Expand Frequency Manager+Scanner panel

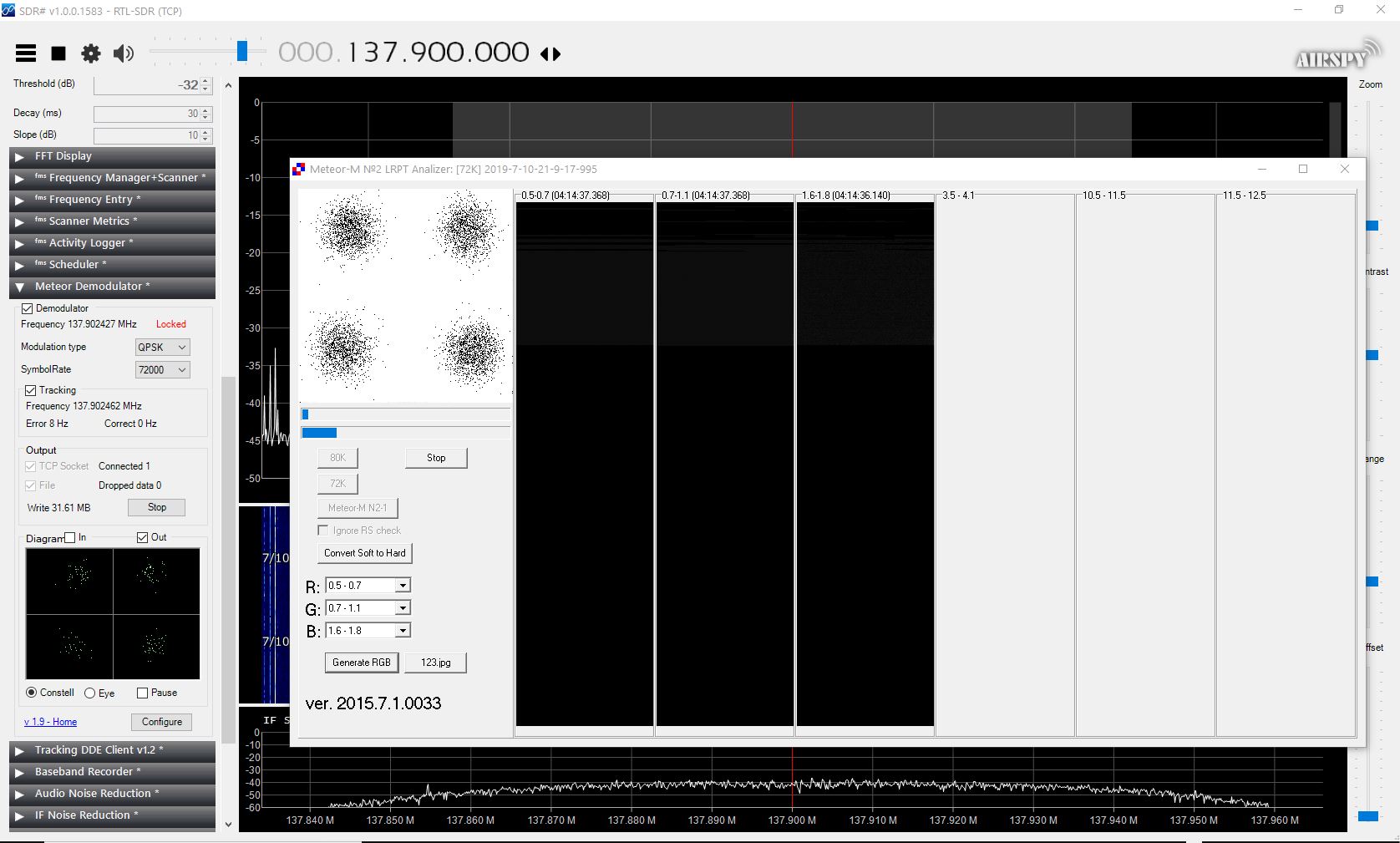(113, 178)
